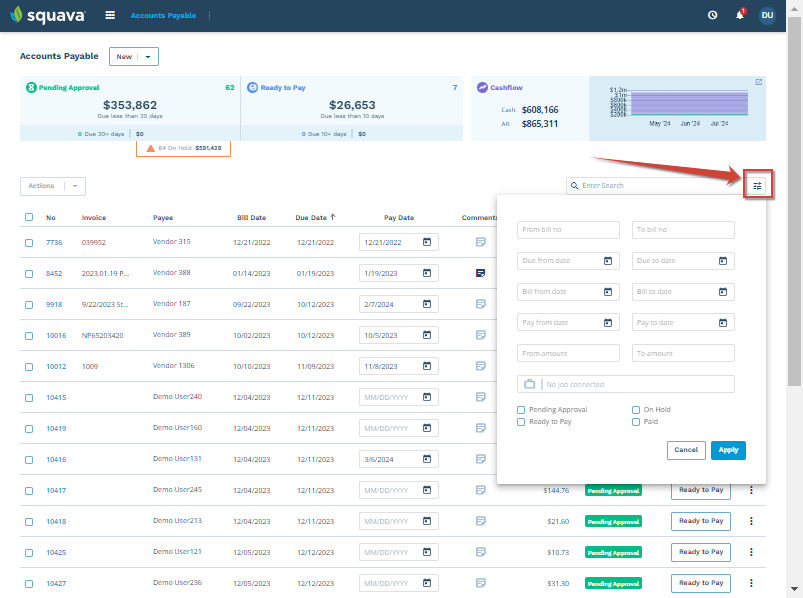The height and width of the screenshot is (598, 803).
Task: Focus the From bill no field
Action: (x=568, y=230)
